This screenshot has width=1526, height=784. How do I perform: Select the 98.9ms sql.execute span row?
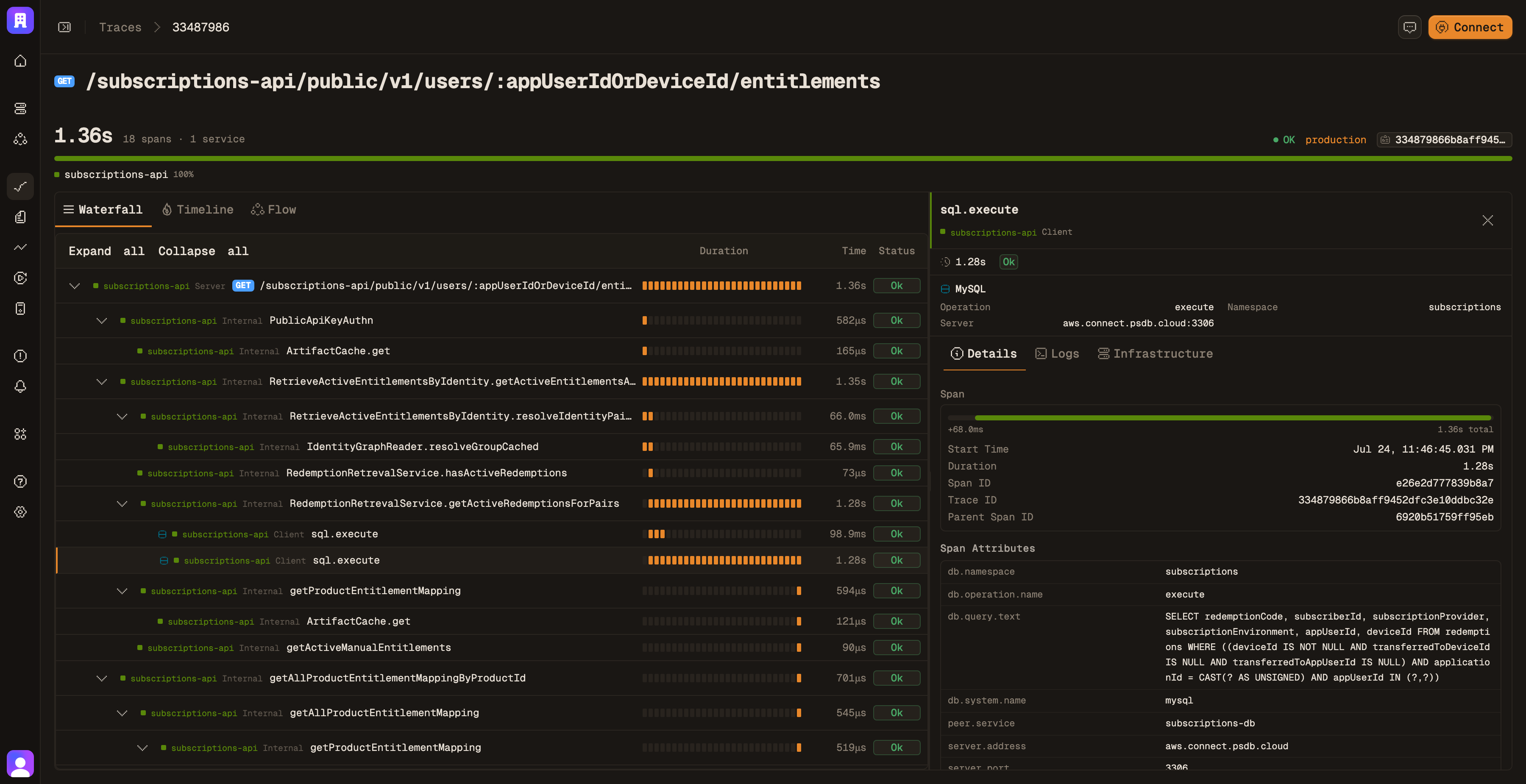pyautogui.click(x=491, y=534)
